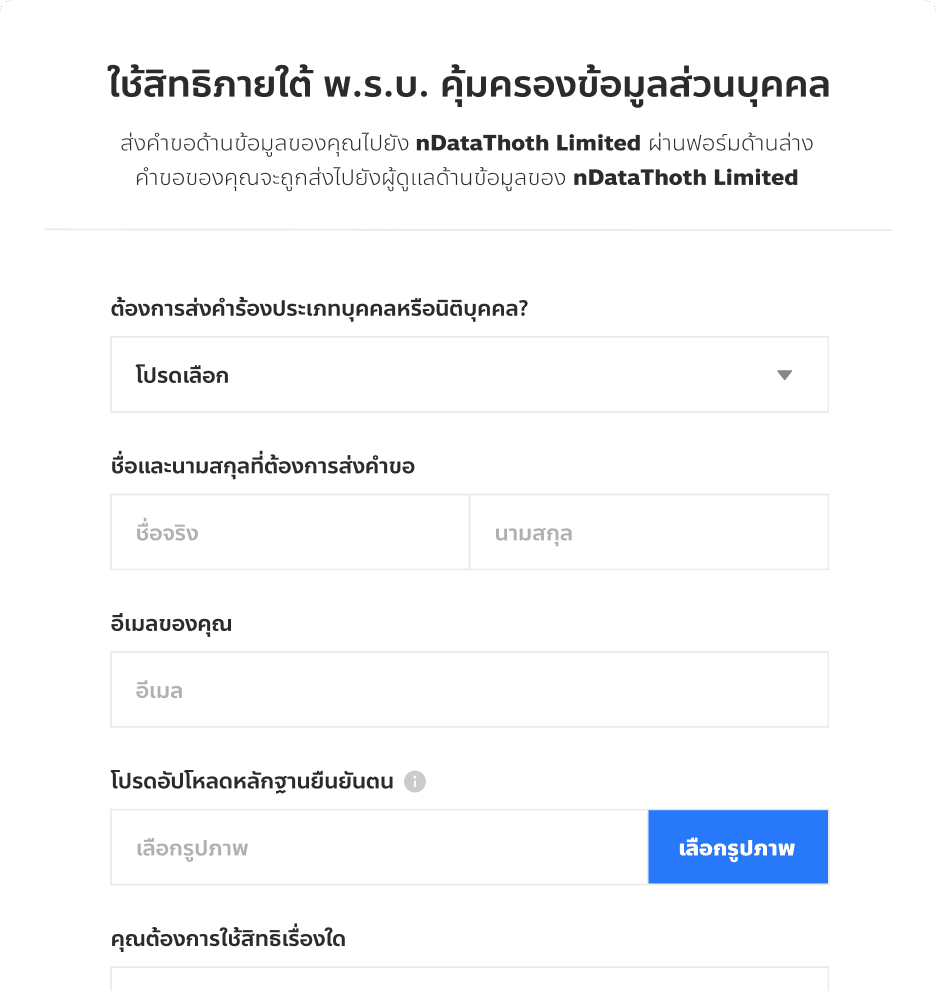Click the dropdown arrow on โปรดเลือก selector
Viewport: 936px width, 991px height.
[x=786, y=374]
